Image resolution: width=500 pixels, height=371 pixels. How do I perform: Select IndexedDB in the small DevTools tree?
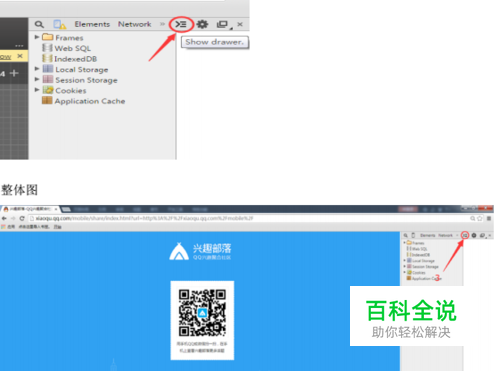[420, 255]
